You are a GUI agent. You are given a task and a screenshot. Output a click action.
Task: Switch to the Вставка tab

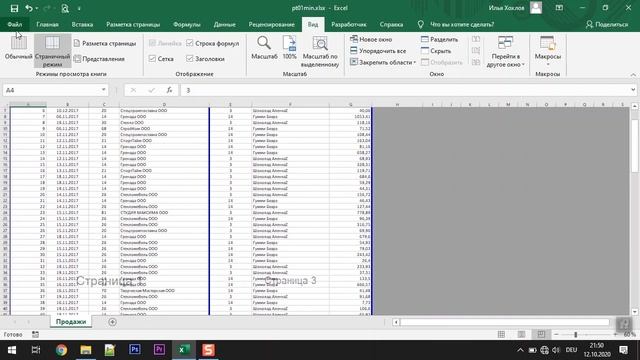(82, 24)
